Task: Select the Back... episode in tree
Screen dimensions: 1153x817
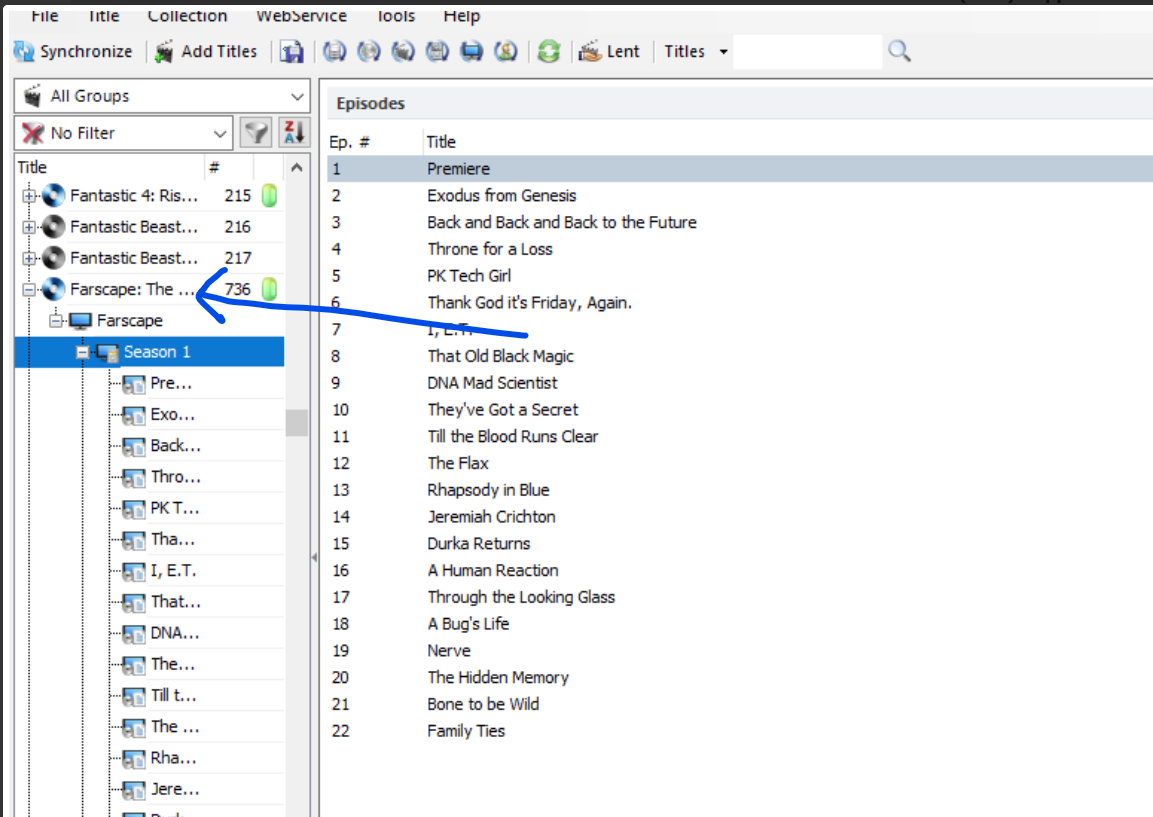Action: (176, 446)
